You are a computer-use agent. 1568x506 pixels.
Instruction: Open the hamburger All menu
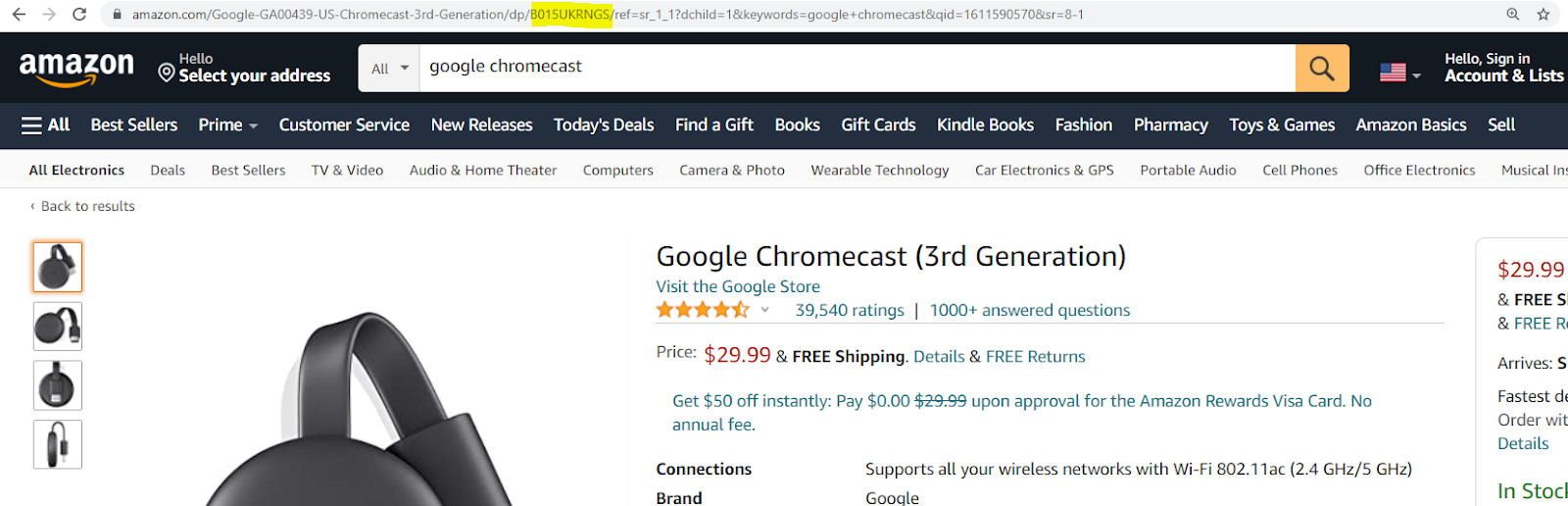coord(45,126)
